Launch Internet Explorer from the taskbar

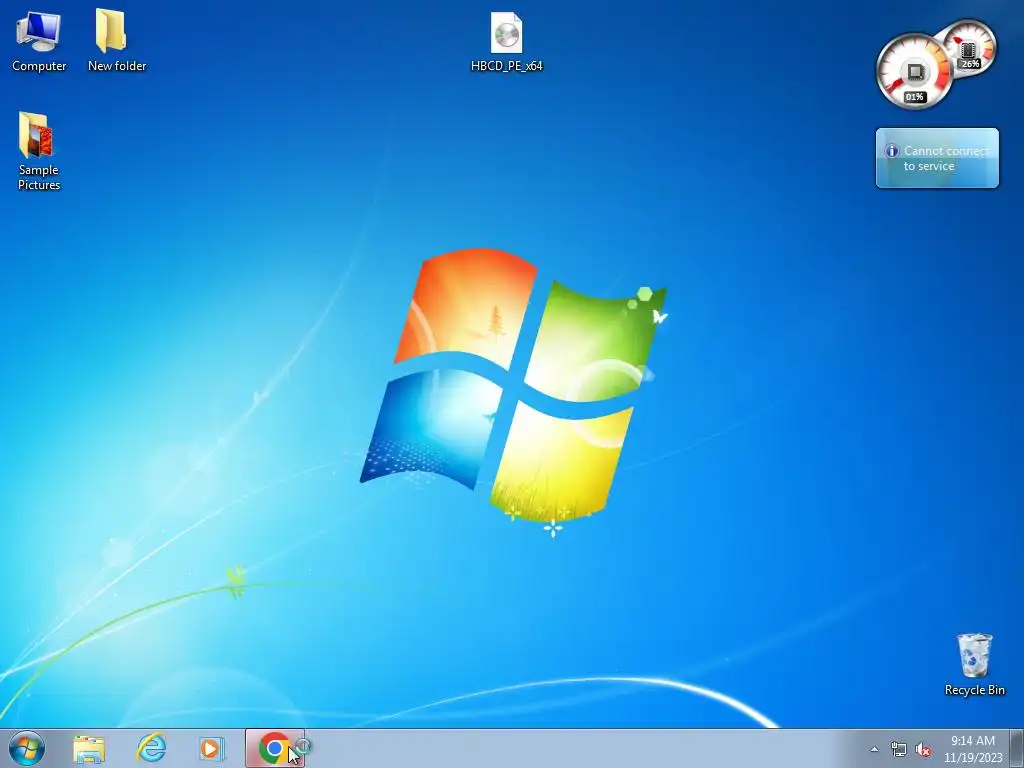coord(151,748)
